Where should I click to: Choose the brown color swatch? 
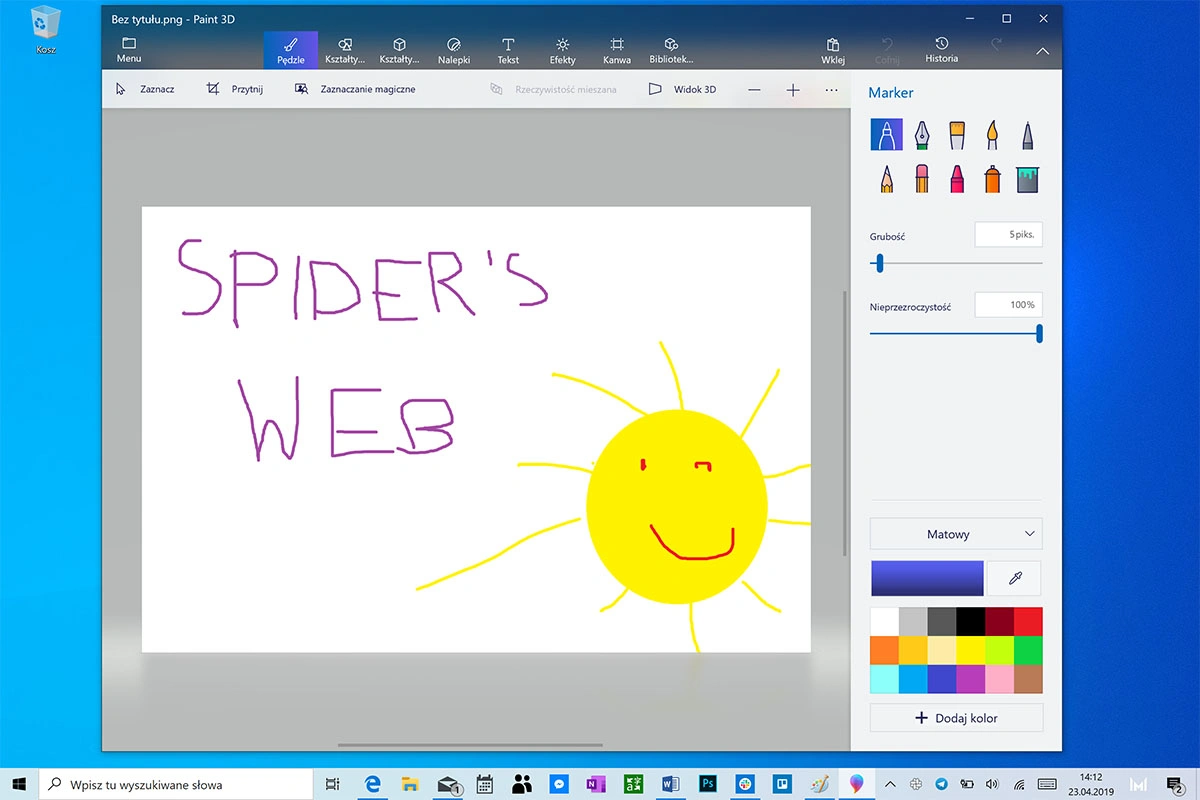pyautogui.click(x=1028, y=679)
